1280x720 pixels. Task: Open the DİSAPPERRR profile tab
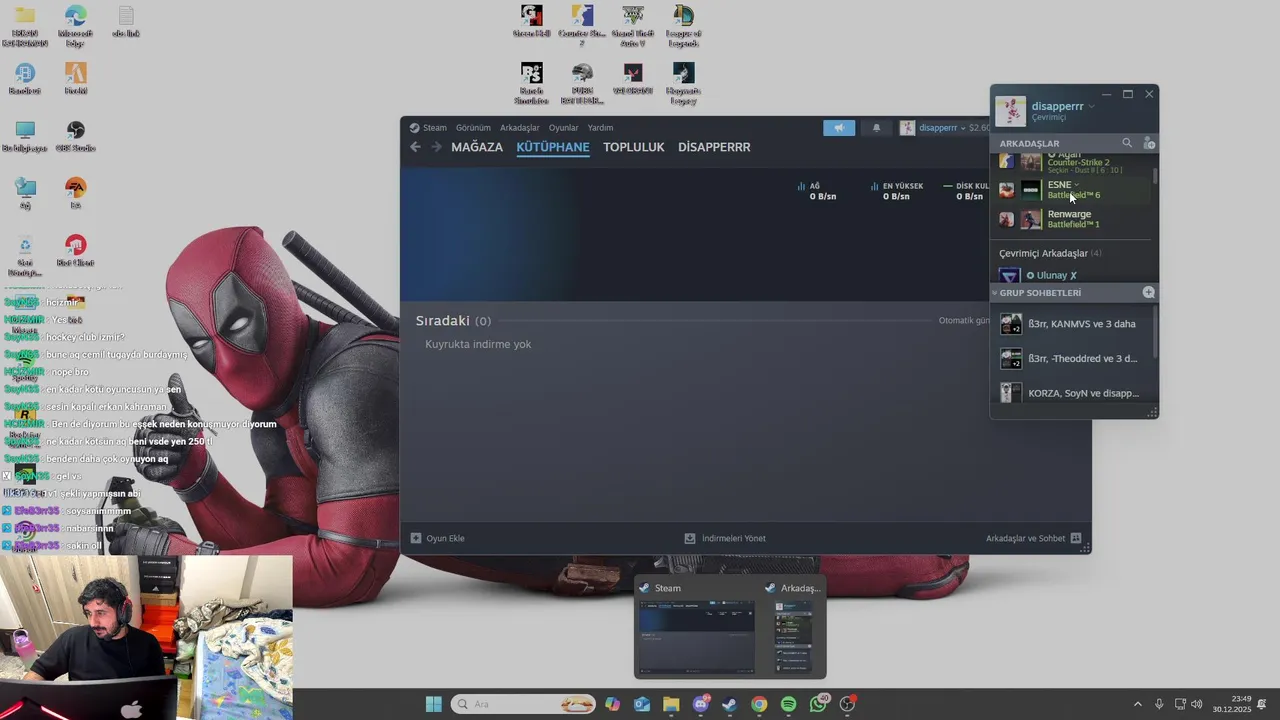pyautogui.click(x=714, y=147)
